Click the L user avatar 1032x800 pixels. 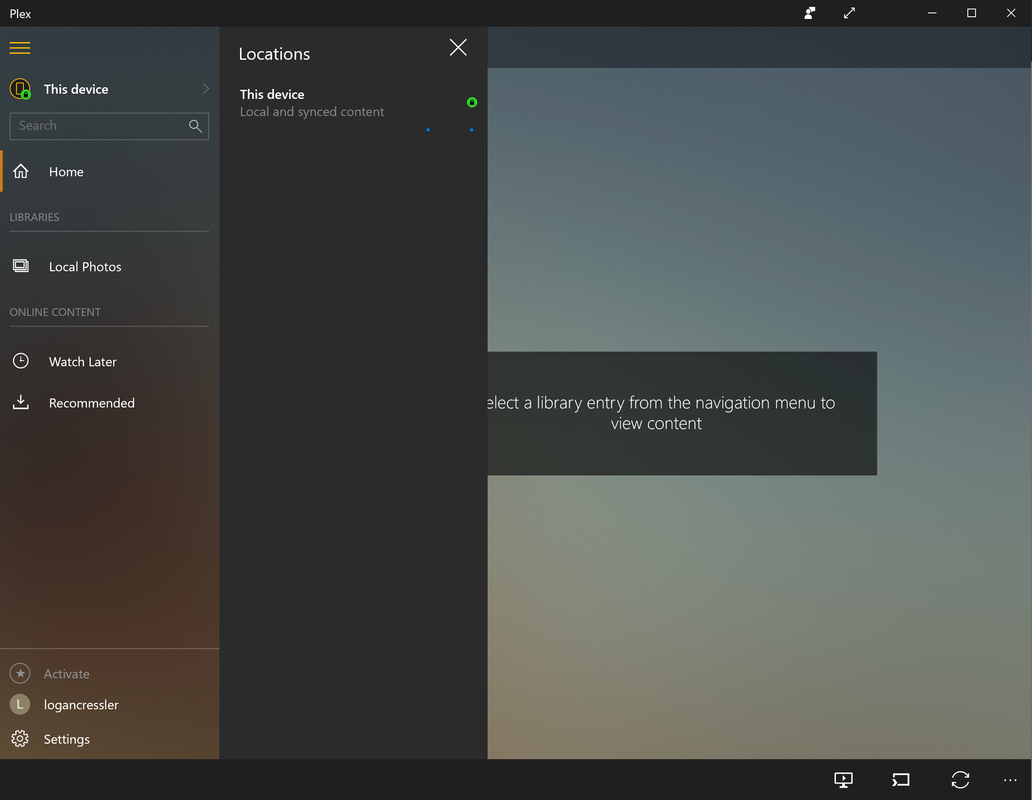click(20, 705)
